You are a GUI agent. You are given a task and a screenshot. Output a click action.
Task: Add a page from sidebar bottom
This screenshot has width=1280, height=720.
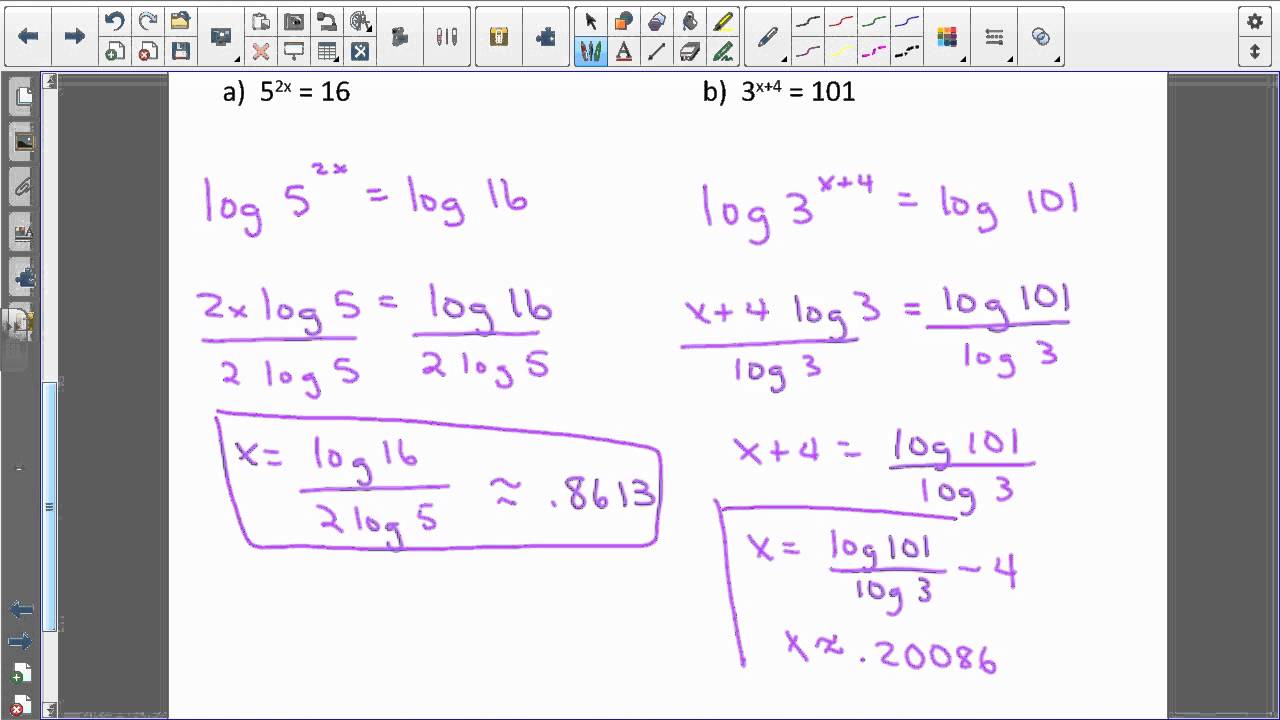coord(21,673)
